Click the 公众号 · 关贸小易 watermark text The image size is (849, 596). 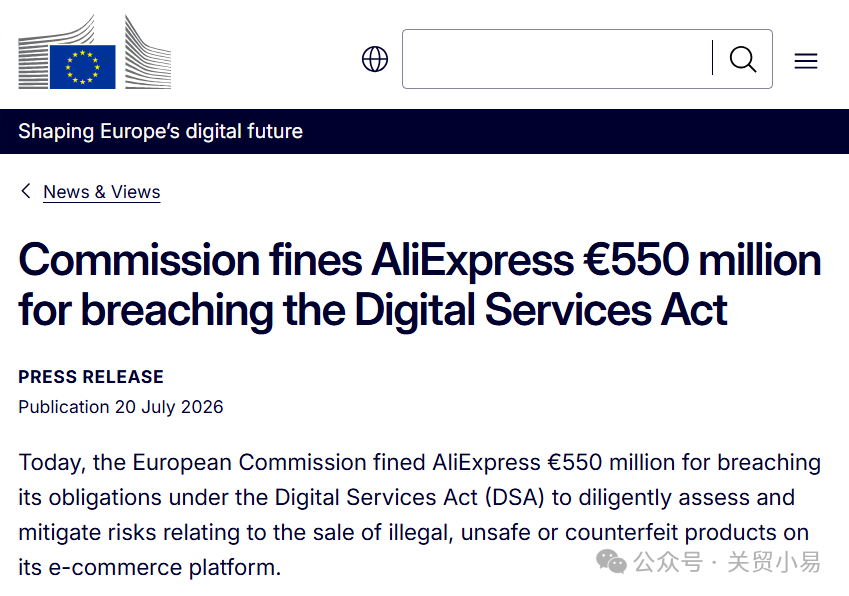coord(727,562)
